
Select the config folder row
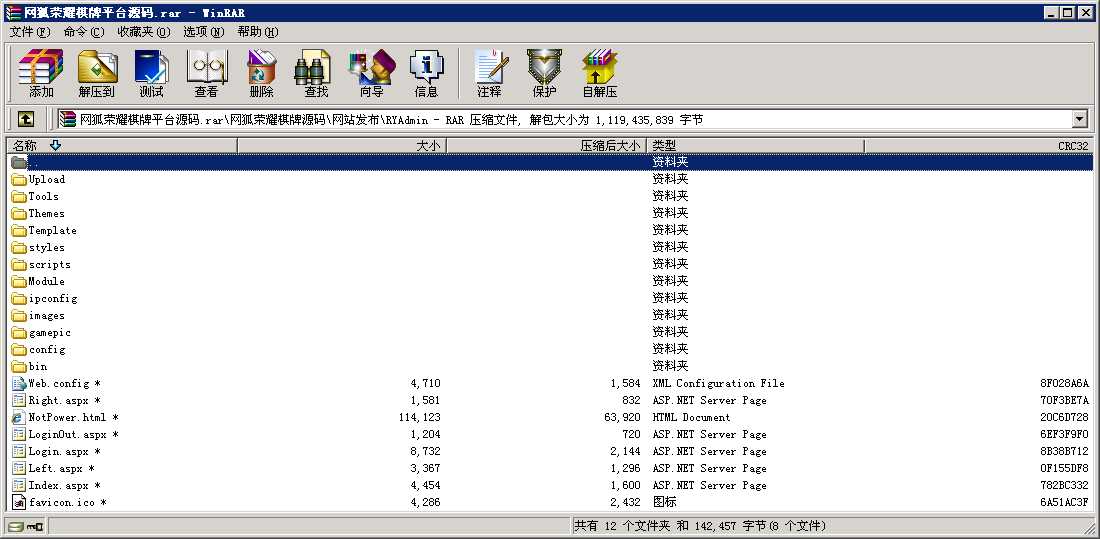click(550, 350)
